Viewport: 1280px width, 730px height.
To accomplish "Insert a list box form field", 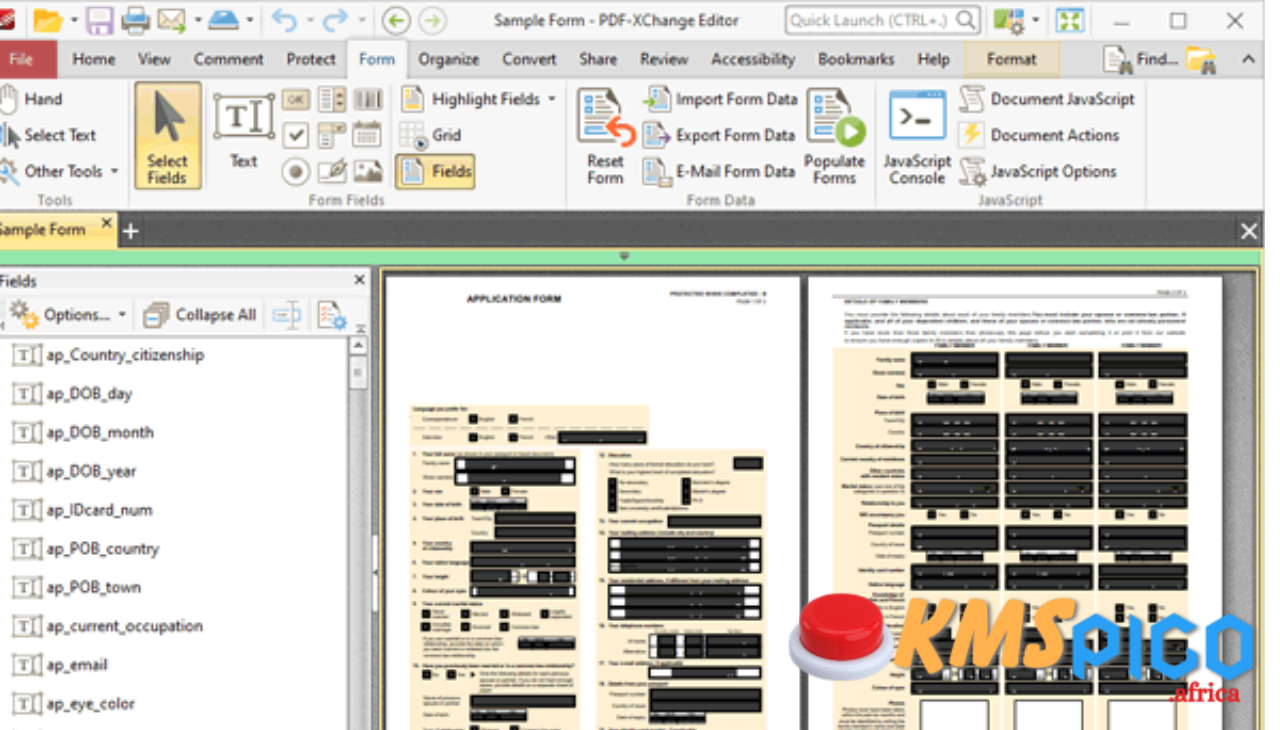I will click(x=332, y=99).
